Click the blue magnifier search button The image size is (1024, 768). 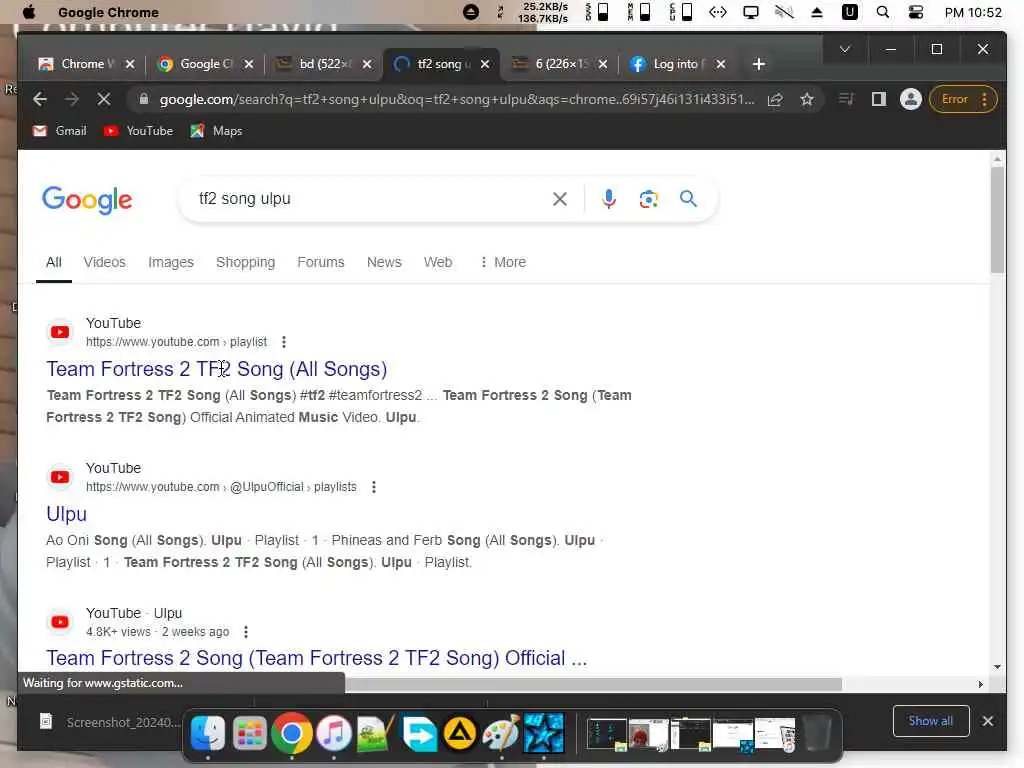pos(688,199)
